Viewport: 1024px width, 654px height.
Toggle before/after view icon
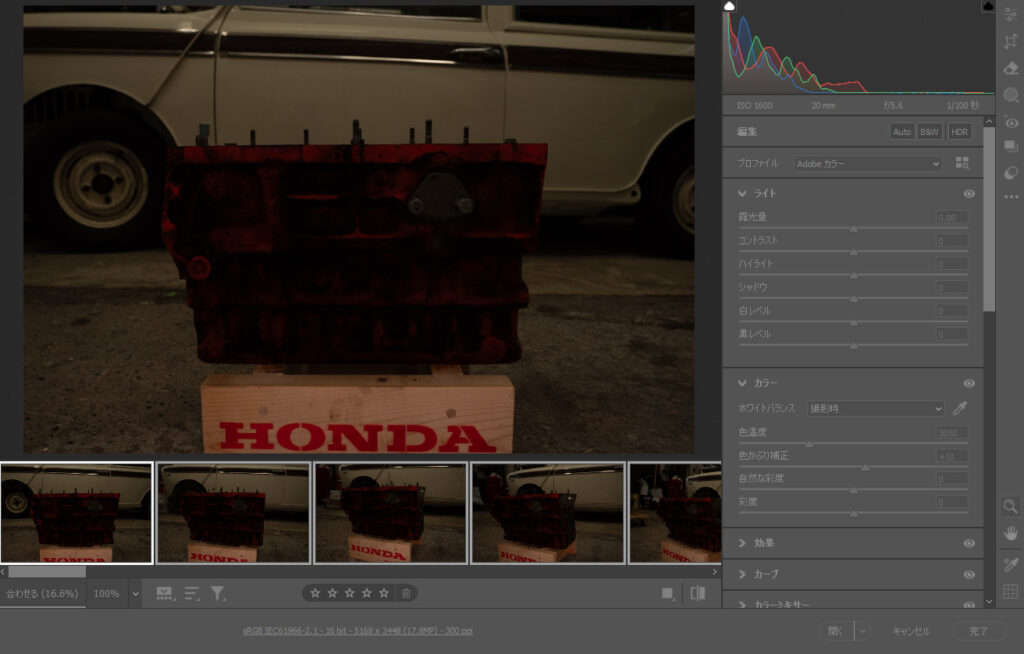(697, 593)
